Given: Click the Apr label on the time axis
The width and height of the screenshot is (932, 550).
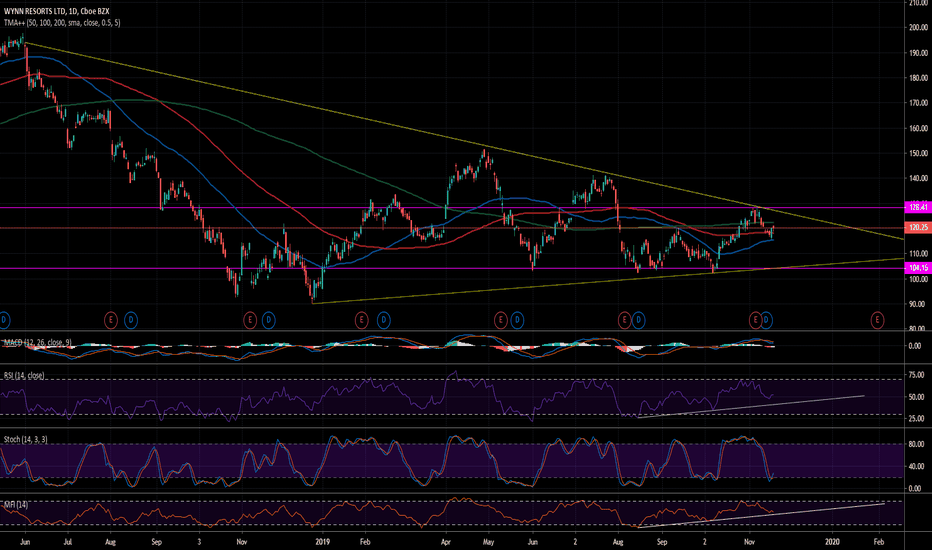Looking at the screenshot, I should (x=446, y=542).
